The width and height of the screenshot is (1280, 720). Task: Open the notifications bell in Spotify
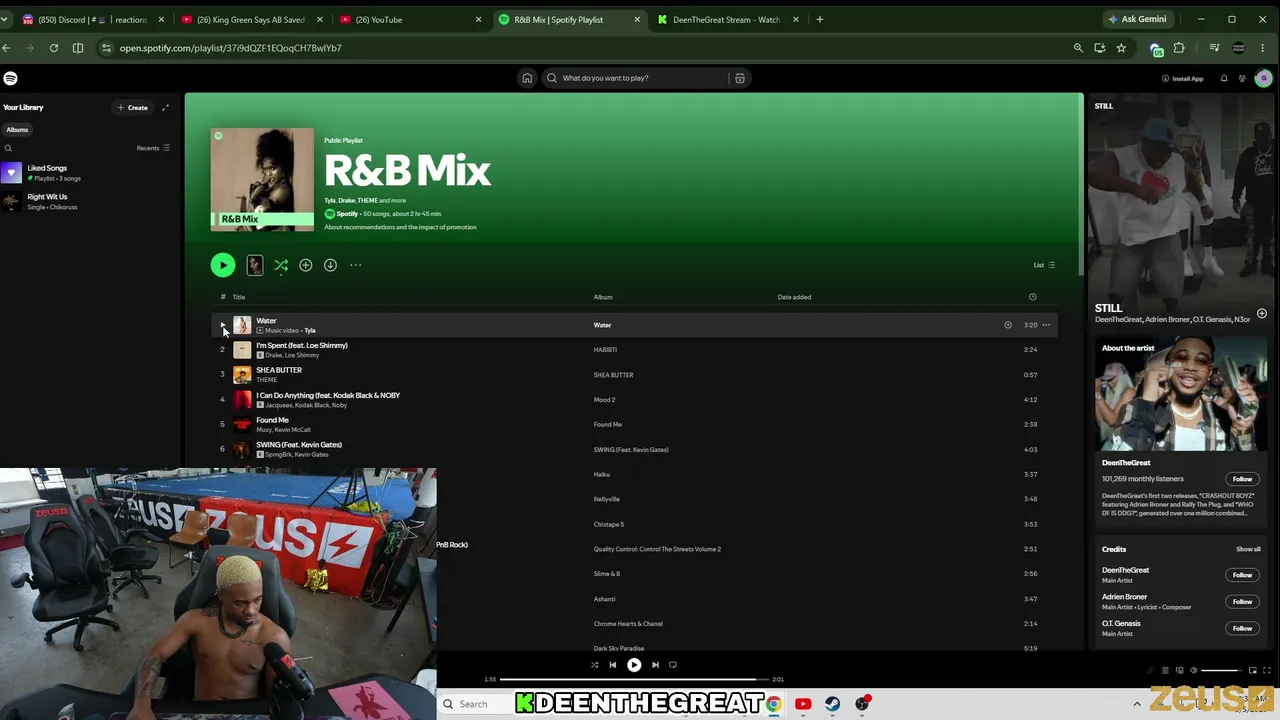coord(1224,78)
